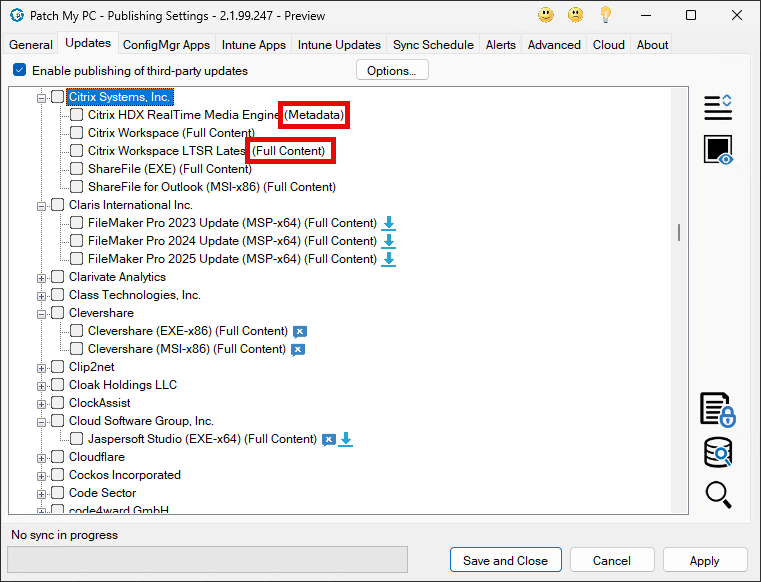Open the ConfigMgr Apps tab
This screenshot has height=582, width=761.
(166, 45)
